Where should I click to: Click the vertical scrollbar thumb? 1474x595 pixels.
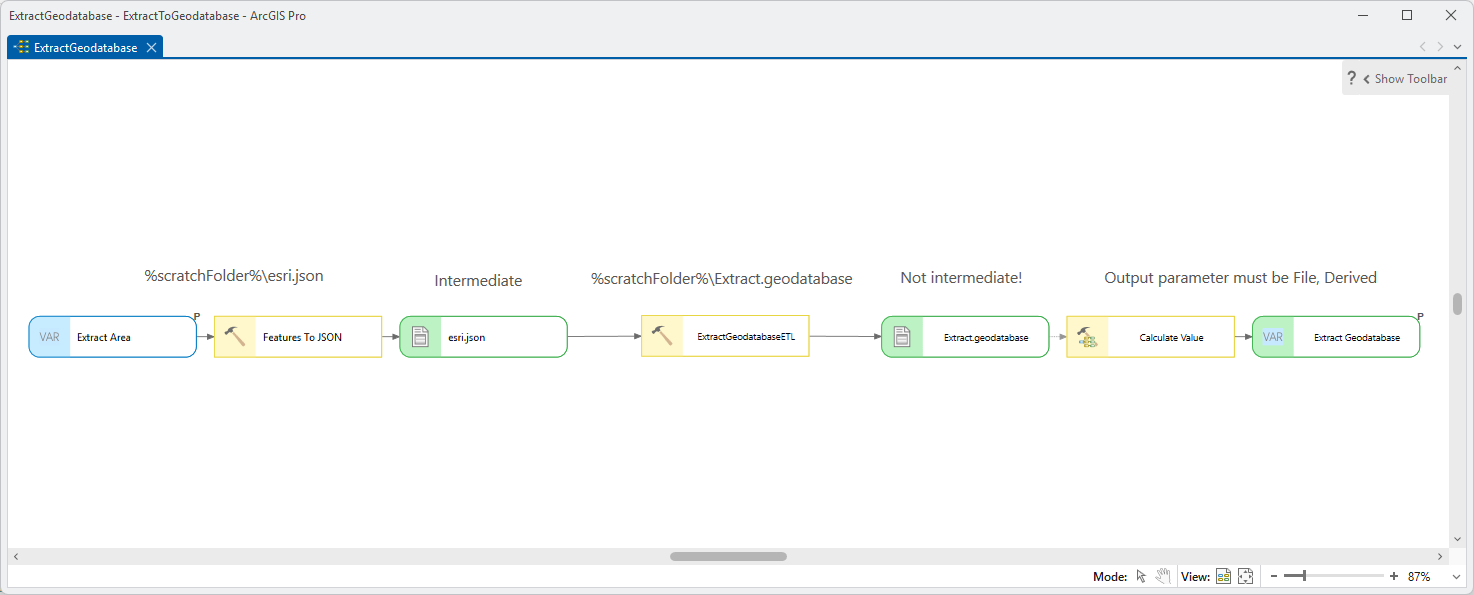pos(1457,305)
